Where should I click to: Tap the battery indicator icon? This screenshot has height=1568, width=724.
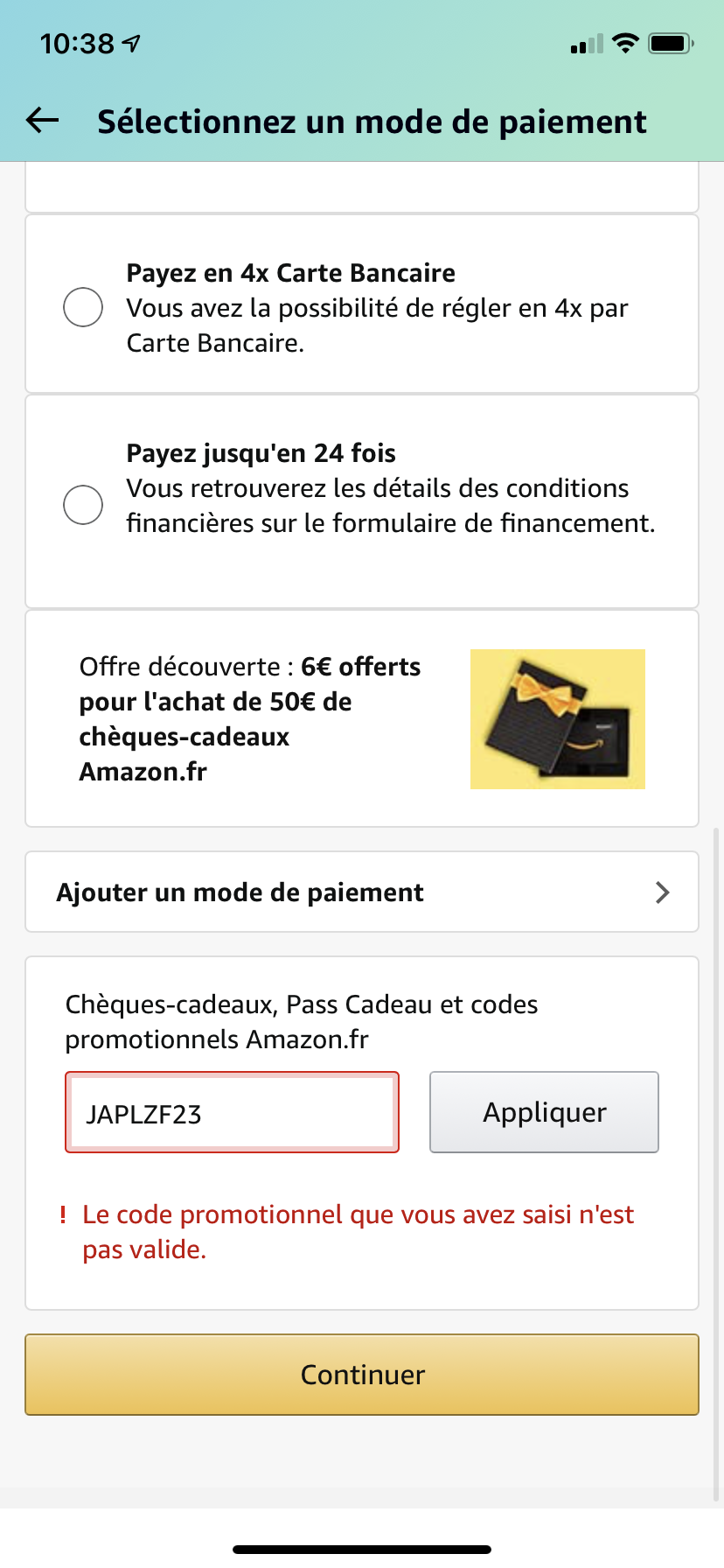tap(671, 43)
